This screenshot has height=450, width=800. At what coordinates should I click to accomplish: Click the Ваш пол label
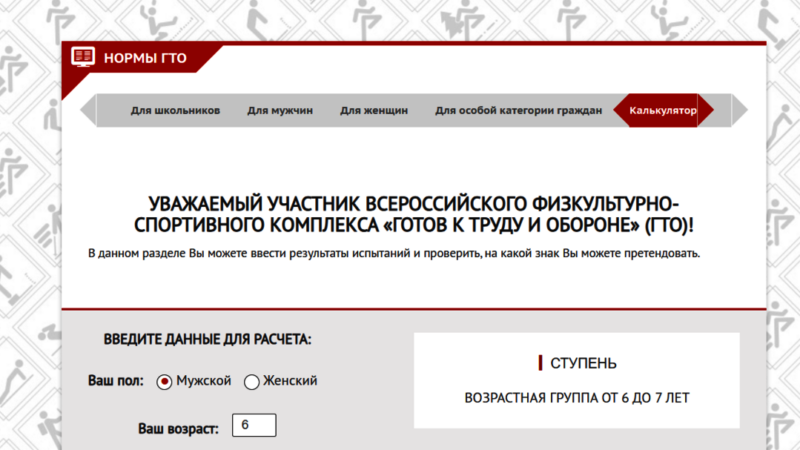(116, 381)
